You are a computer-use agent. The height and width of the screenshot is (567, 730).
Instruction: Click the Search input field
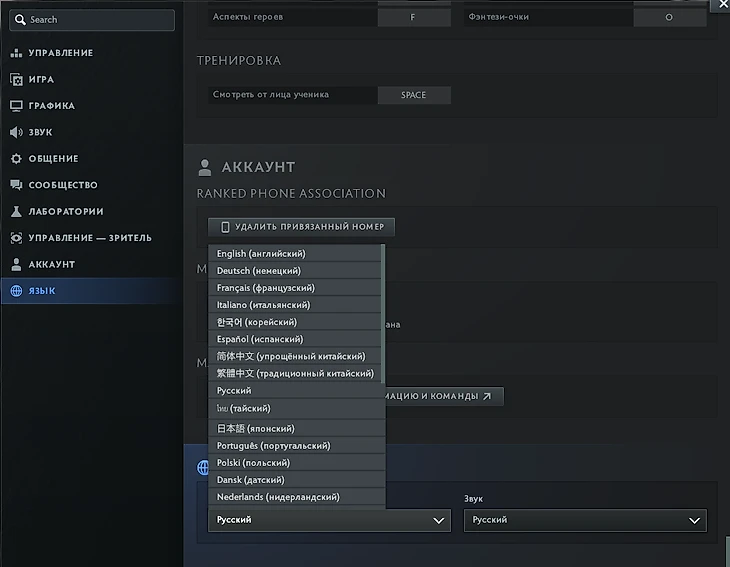(x=92, y=20)
